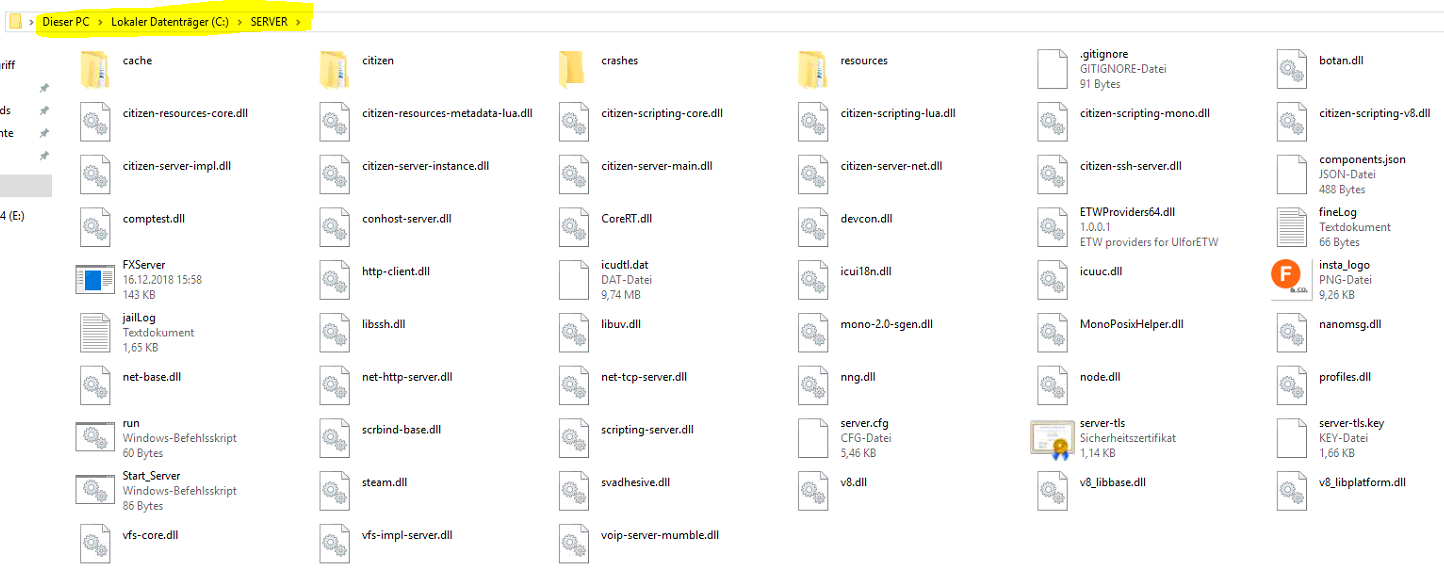Select icui18n.dll file name

click(866, 271)
